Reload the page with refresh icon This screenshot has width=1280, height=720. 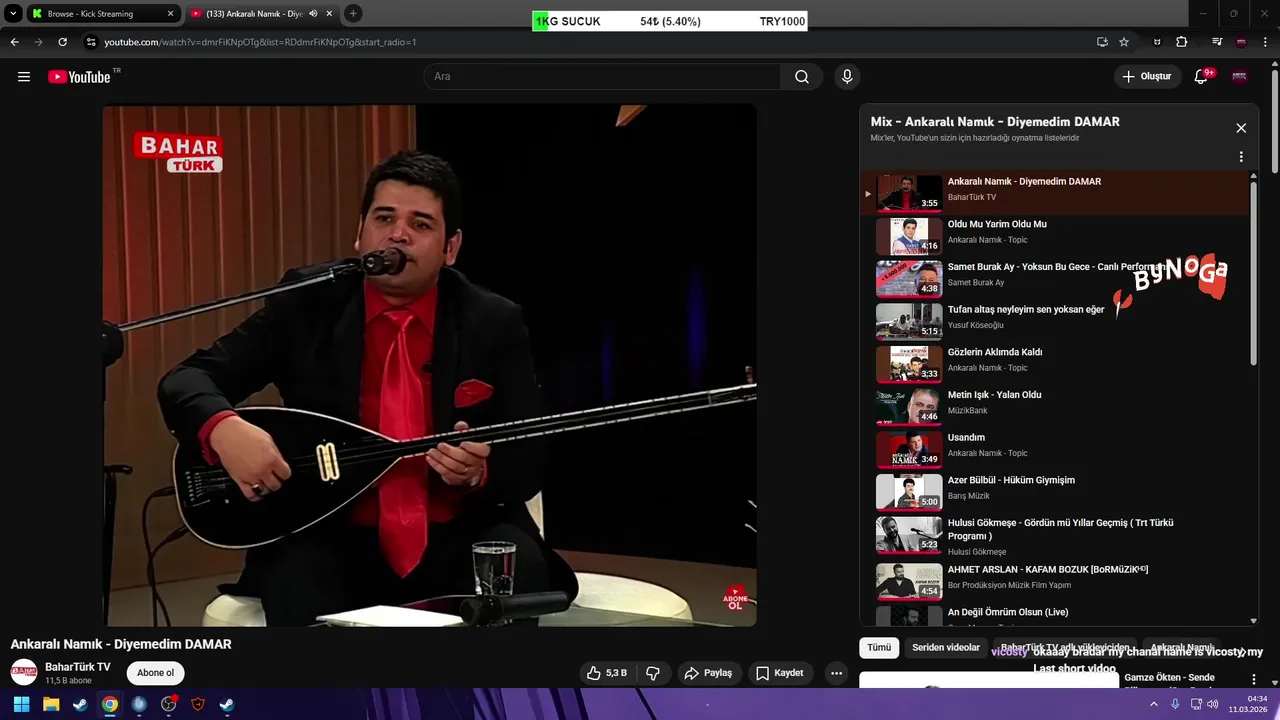(x=62, y=42)
